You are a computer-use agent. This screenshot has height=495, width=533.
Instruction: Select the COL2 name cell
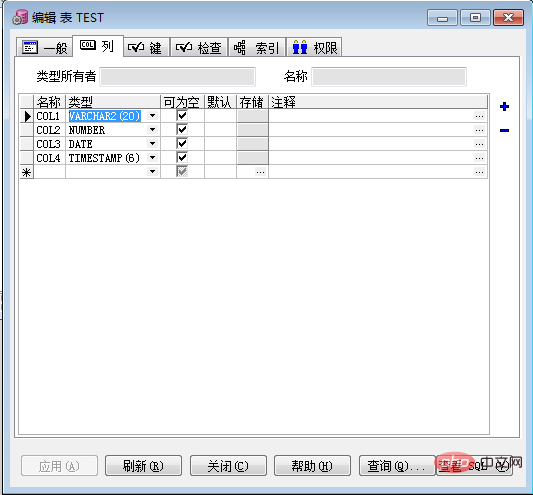click(x=49, y=130)
